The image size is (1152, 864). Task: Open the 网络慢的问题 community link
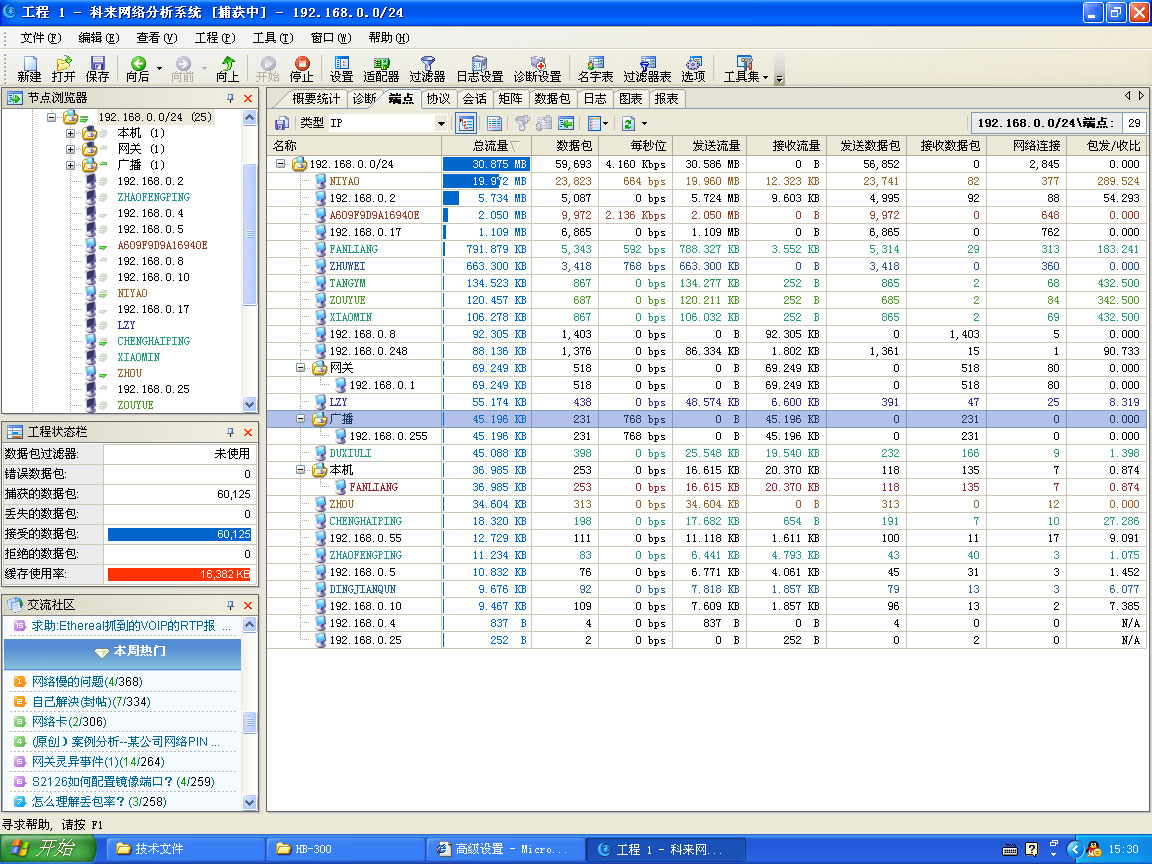click(x=67, y=681)
